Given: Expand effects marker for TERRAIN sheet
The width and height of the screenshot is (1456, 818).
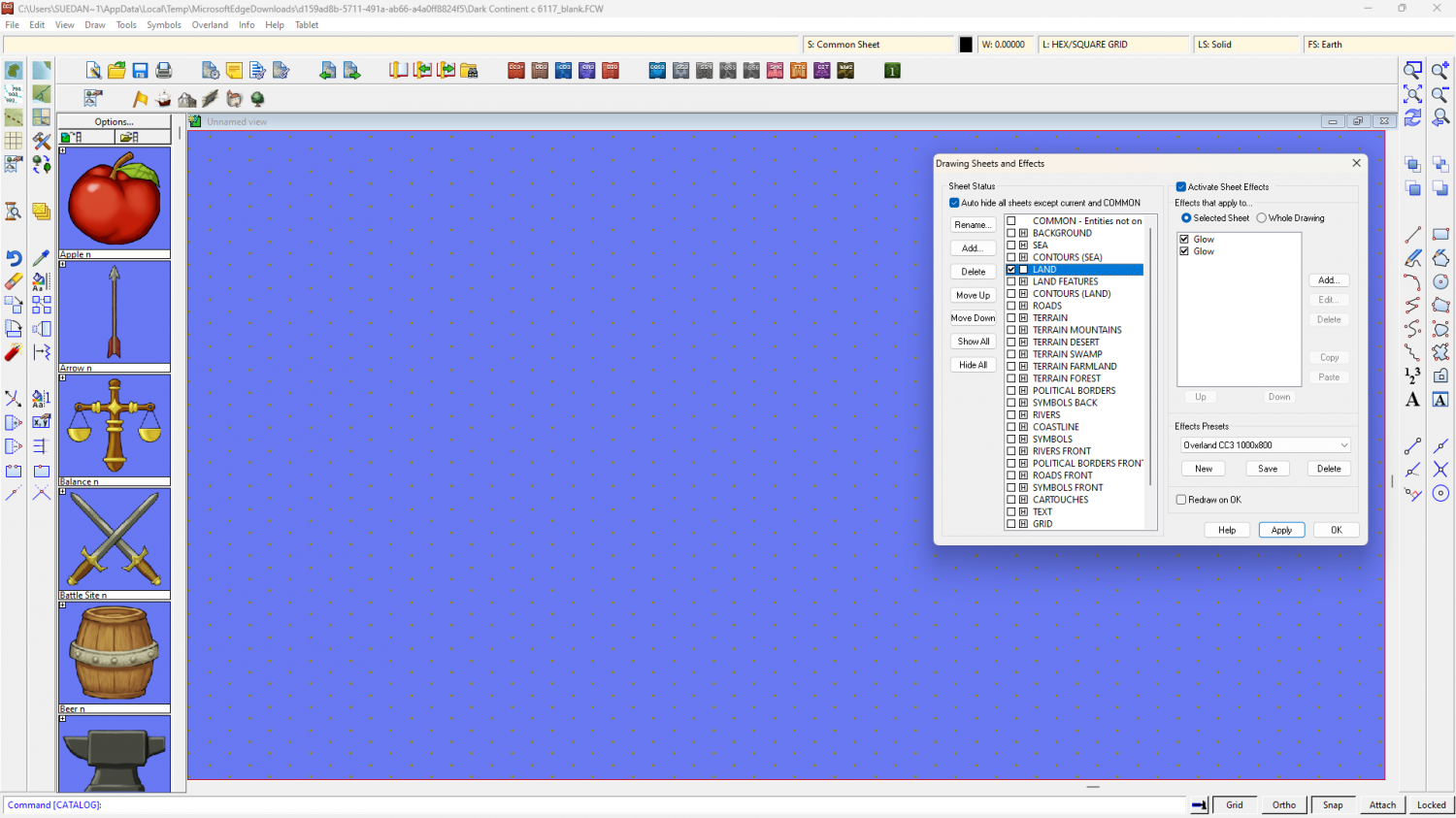Looking at the screenshot, I should [1023, 318].
